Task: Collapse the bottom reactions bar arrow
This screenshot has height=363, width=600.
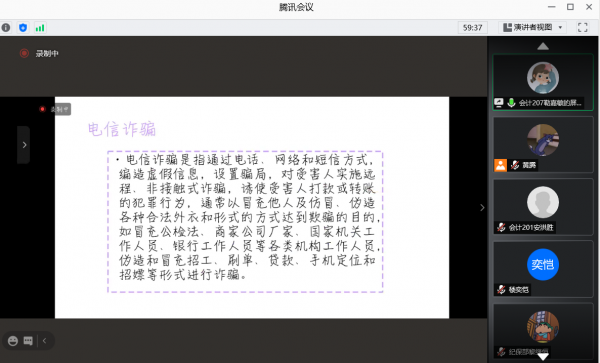Action: point(44,341)
